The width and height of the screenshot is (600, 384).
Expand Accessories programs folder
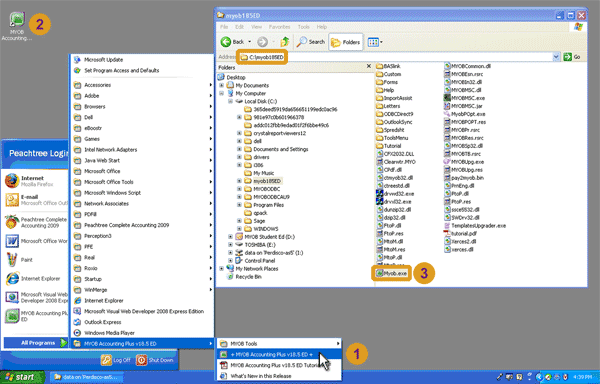coord(142,85)
